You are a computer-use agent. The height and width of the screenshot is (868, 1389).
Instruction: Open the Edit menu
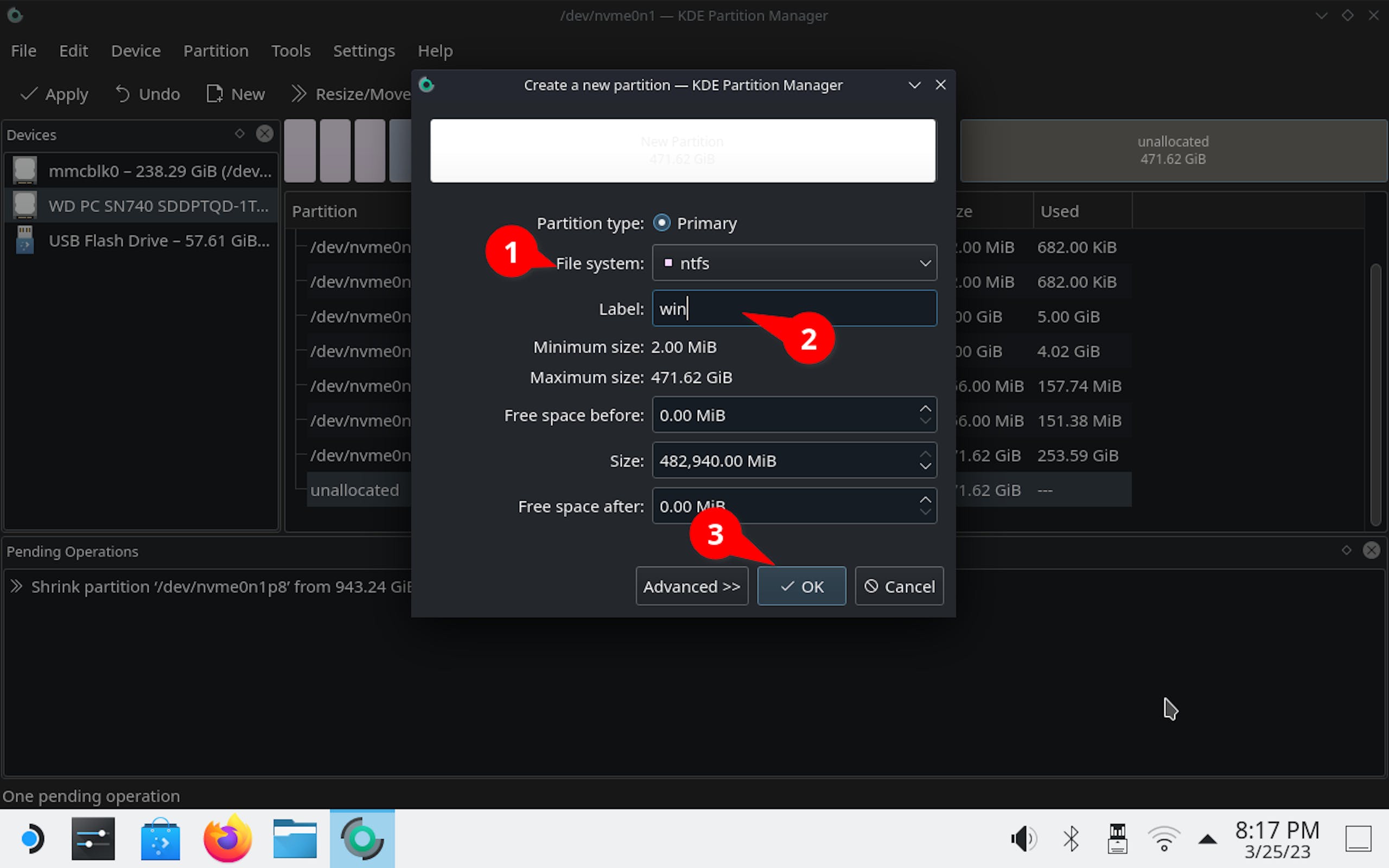(73, 50)
